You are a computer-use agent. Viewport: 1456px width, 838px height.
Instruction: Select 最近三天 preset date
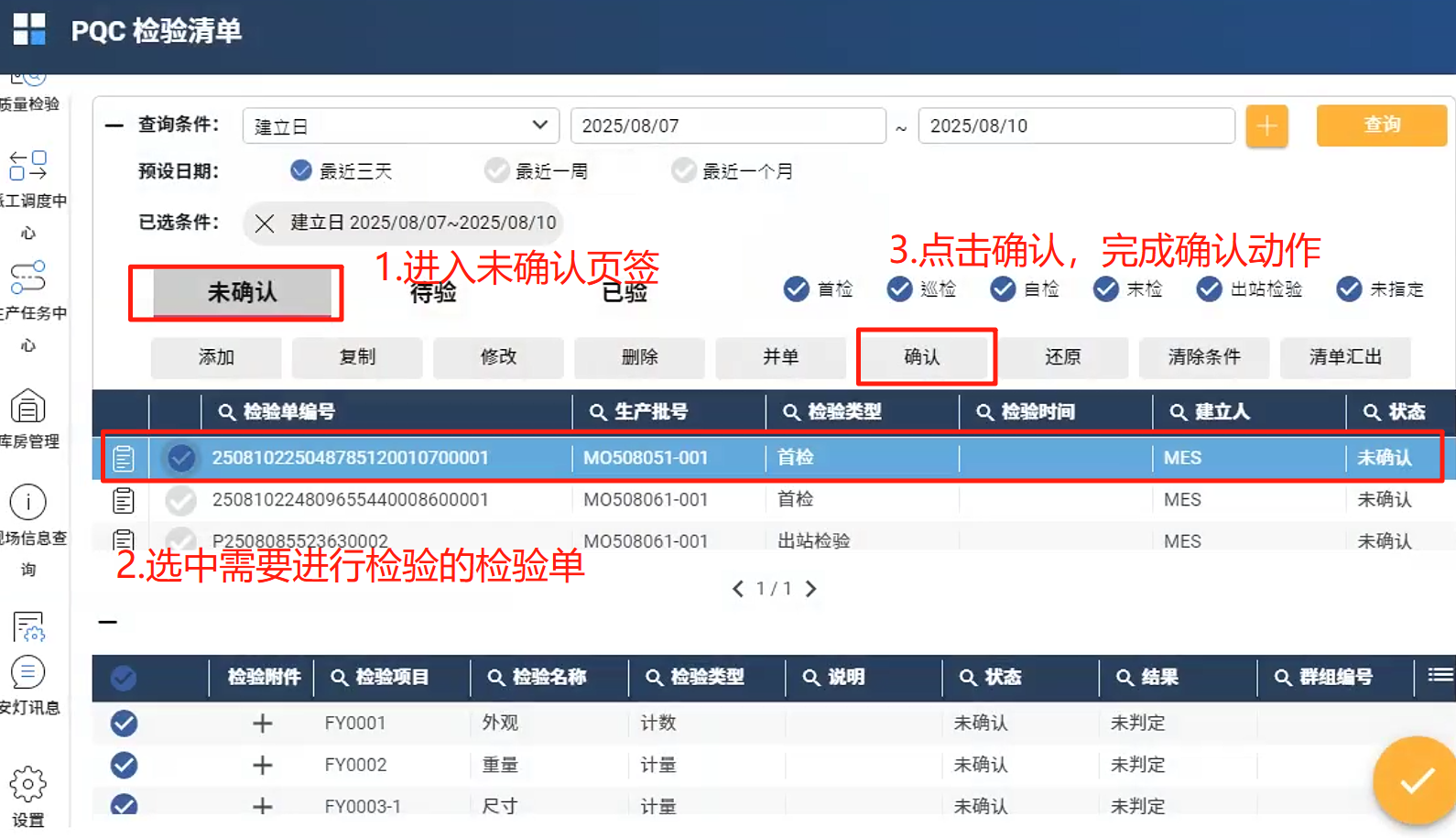[301, 170]
